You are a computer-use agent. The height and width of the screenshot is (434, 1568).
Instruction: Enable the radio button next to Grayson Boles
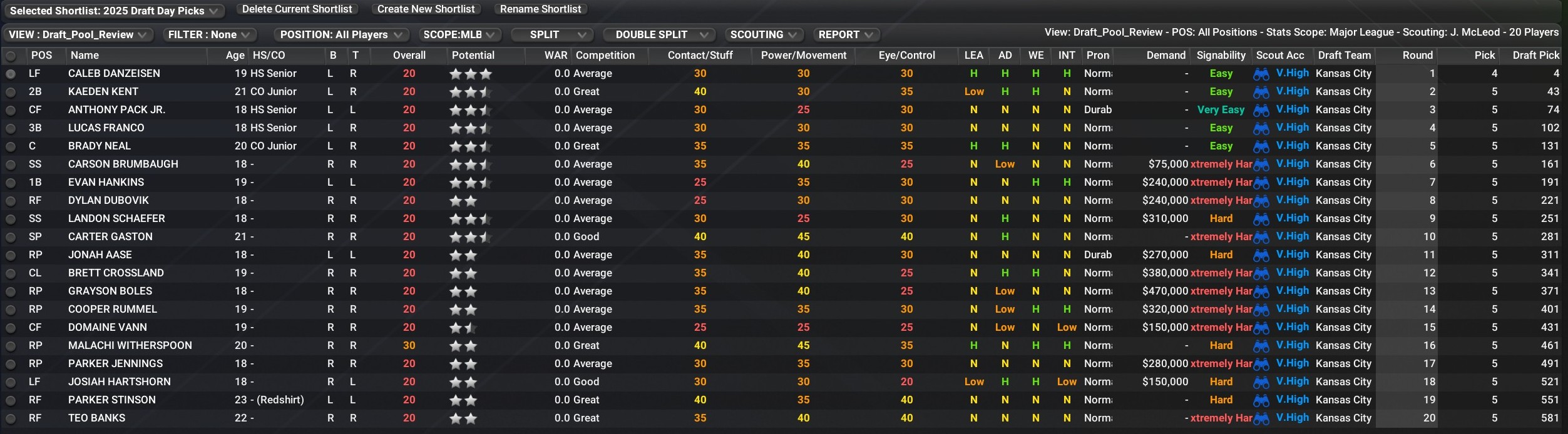(9, 291)
